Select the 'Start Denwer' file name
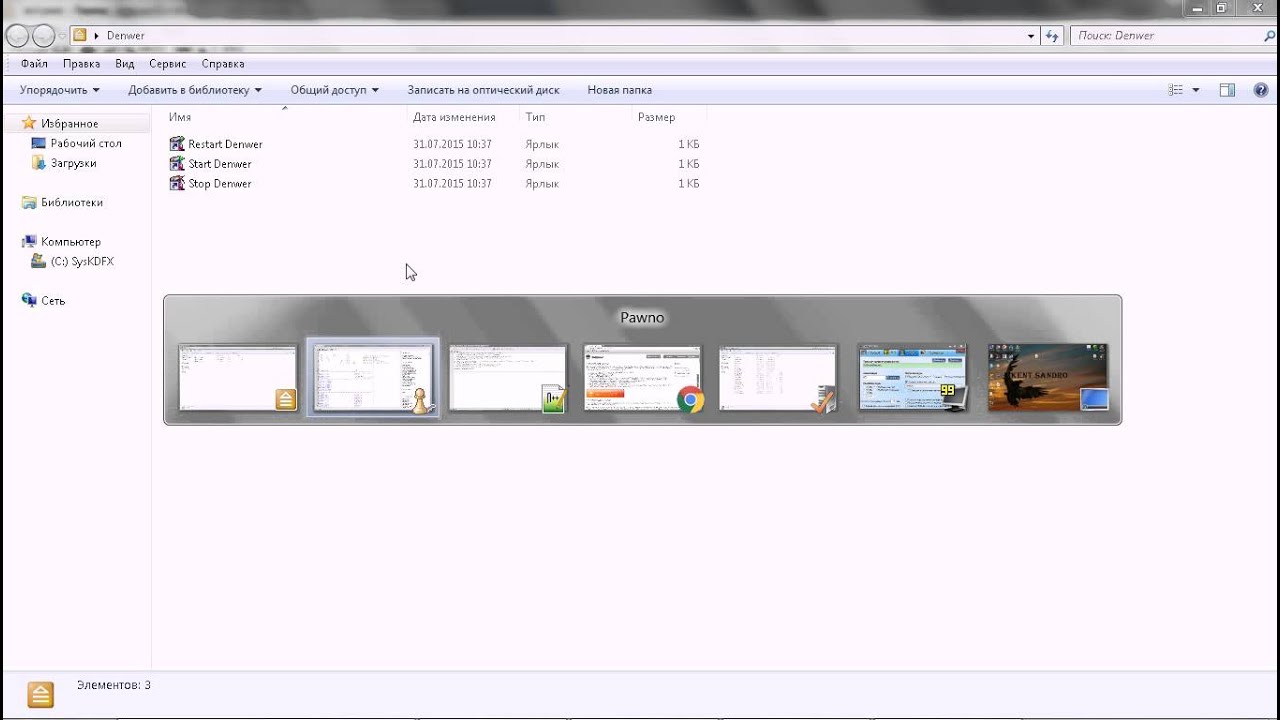Image resolution: width=1280 pixels, height=720 pixels. click(x=219, y=164)
